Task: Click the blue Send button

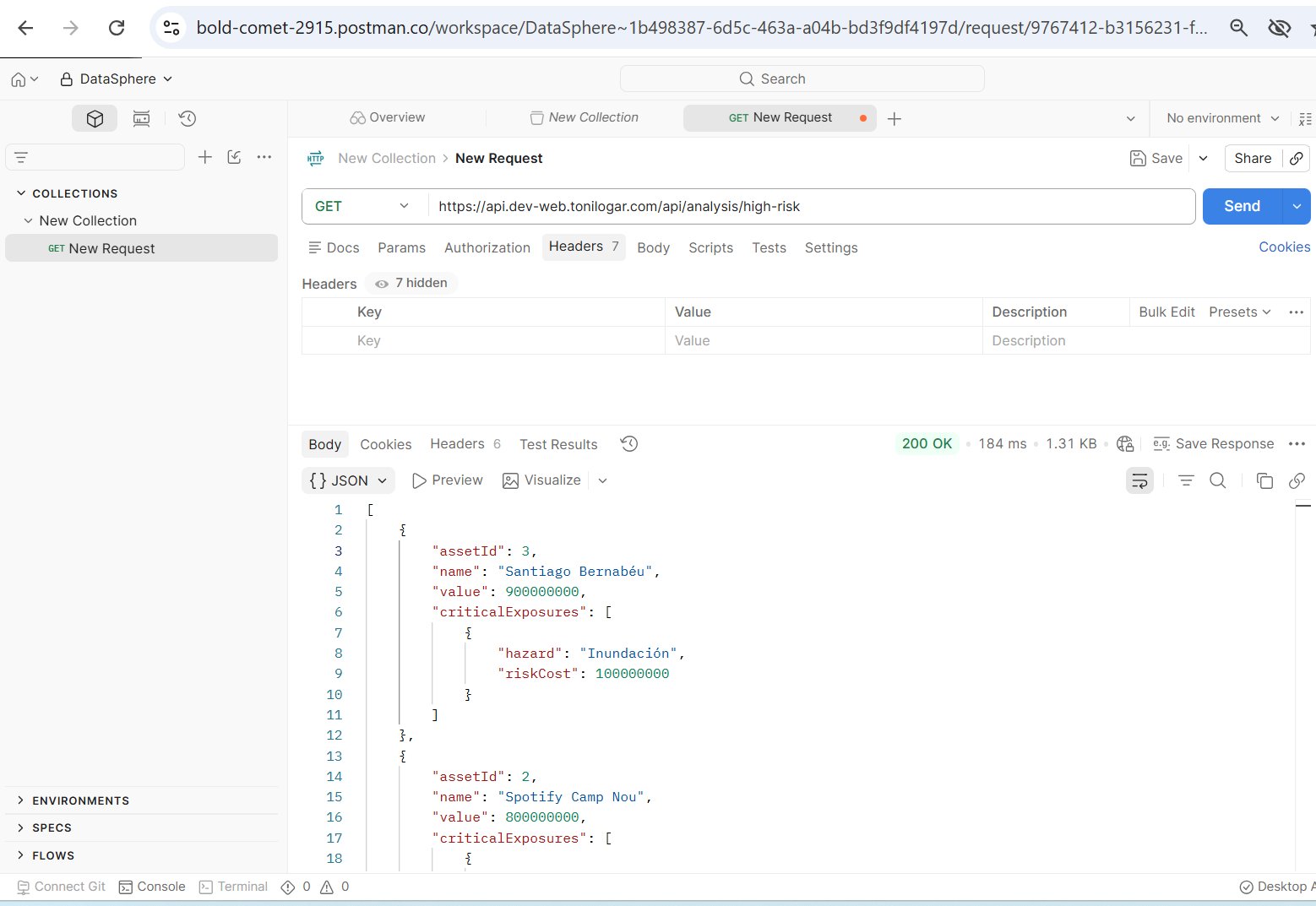Action: [x=1242, y=207]
